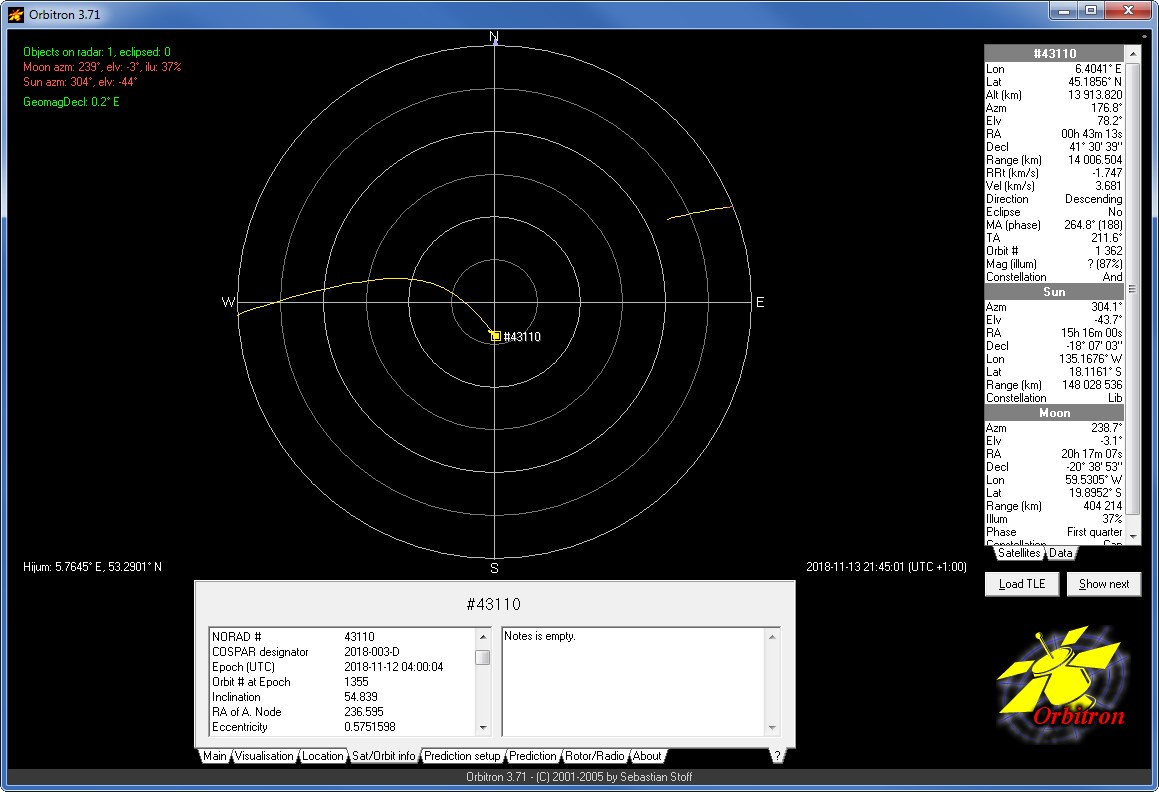The image size is (1159, 792).
Task: Click the orbit info list scrollbar thumb
Action: [x=483, y=657]
